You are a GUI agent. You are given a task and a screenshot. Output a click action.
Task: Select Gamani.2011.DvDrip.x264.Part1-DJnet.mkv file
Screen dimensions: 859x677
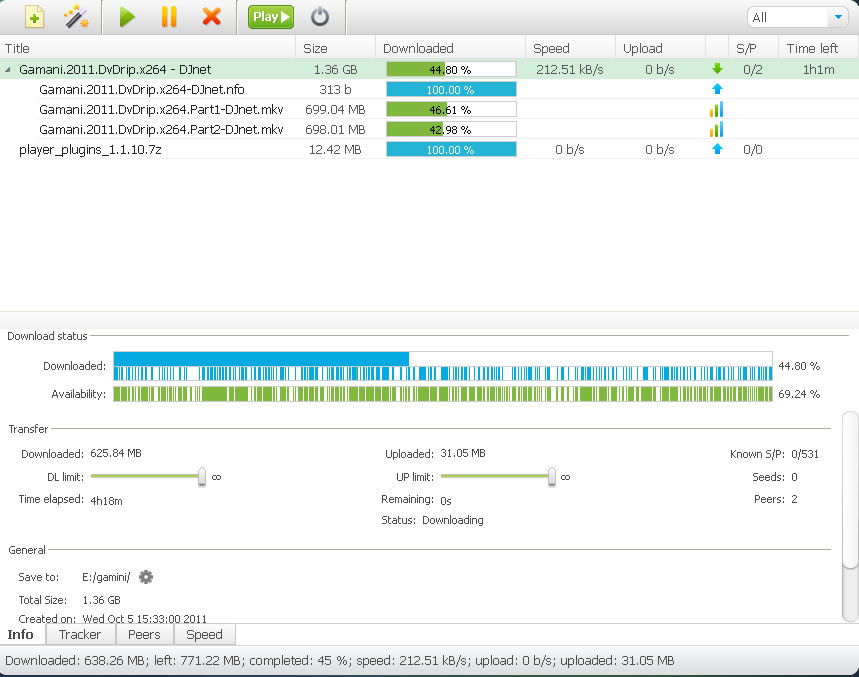(x=161, y=110)
